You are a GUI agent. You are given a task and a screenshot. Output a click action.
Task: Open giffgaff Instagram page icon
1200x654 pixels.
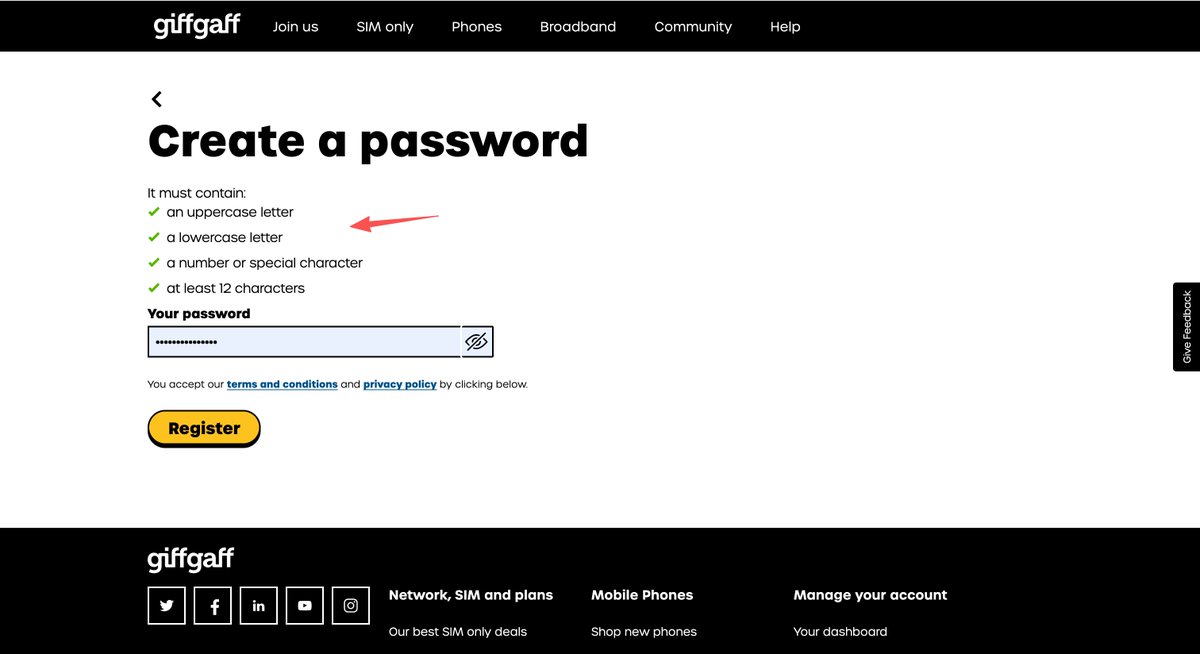point(351,605)
